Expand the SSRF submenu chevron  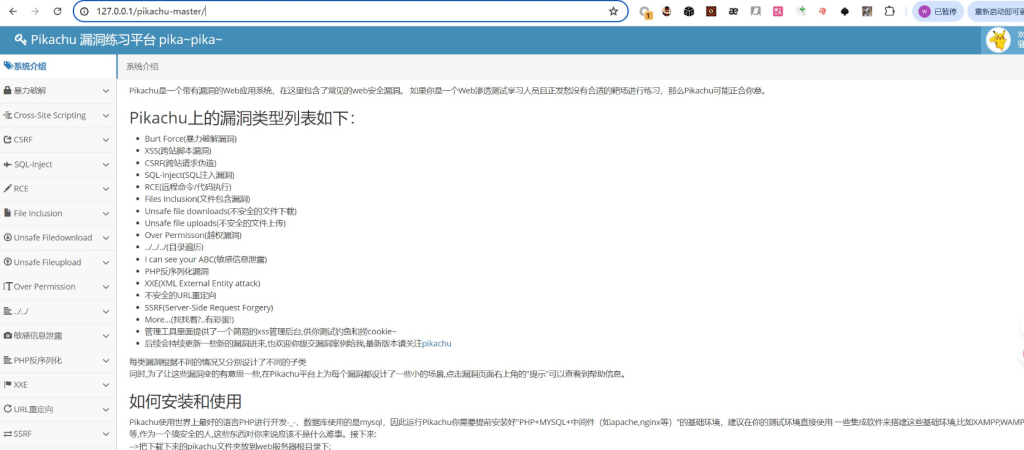click(x=106, y=434)
